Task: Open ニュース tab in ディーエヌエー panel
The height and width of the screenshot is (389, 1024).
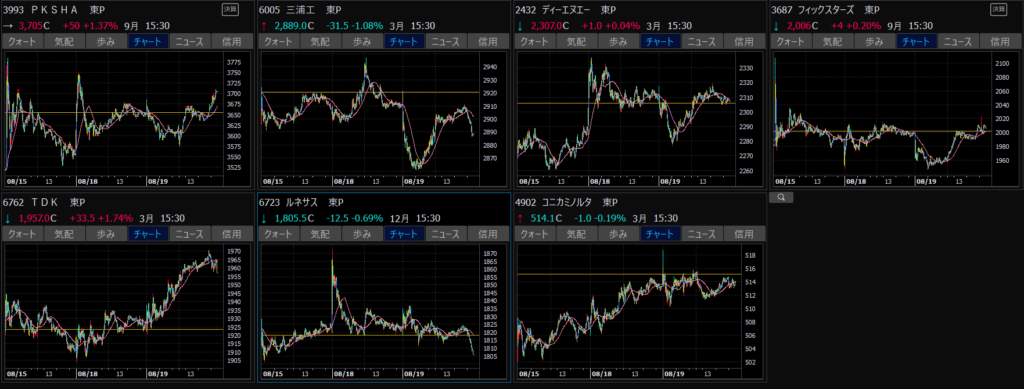Action: [702, 42]
